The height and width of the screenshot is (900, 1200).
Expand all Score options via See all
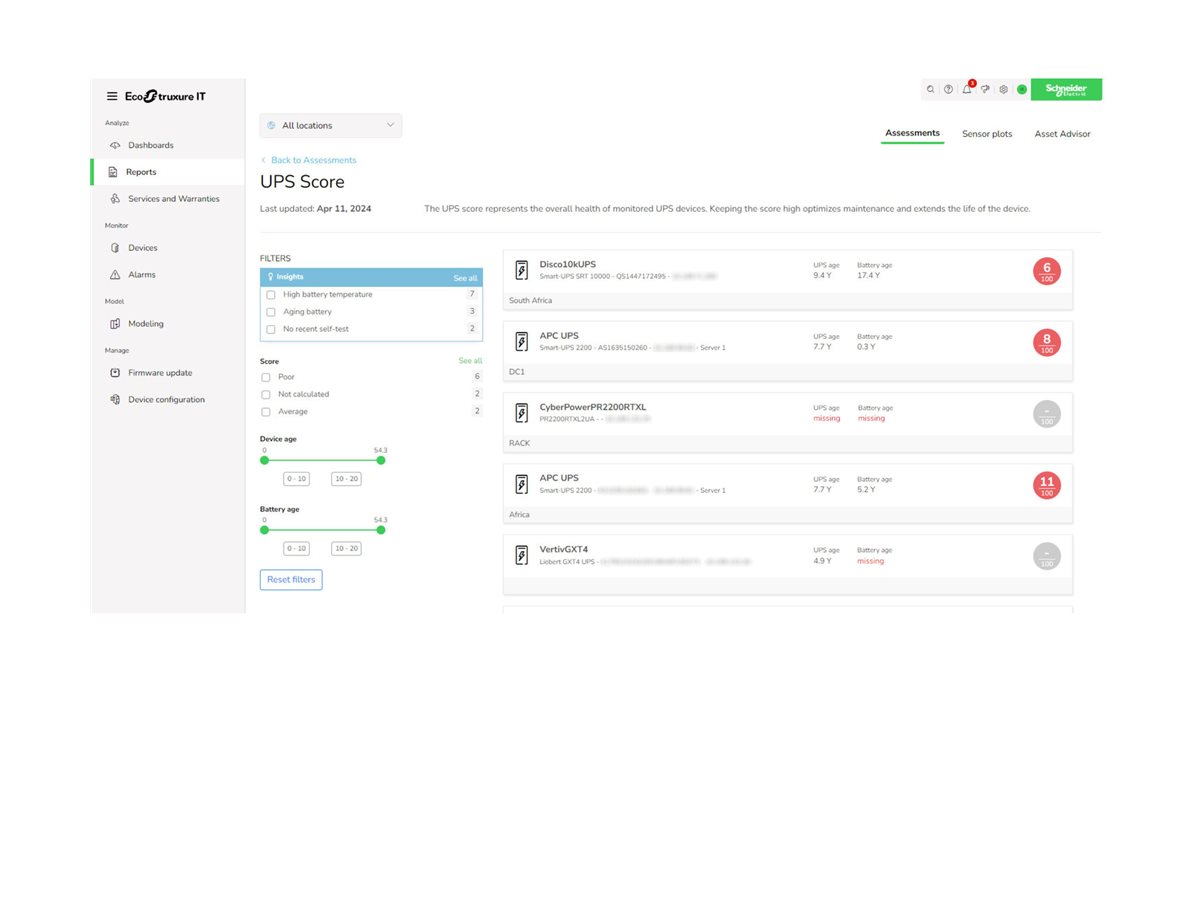pos(470,360)
